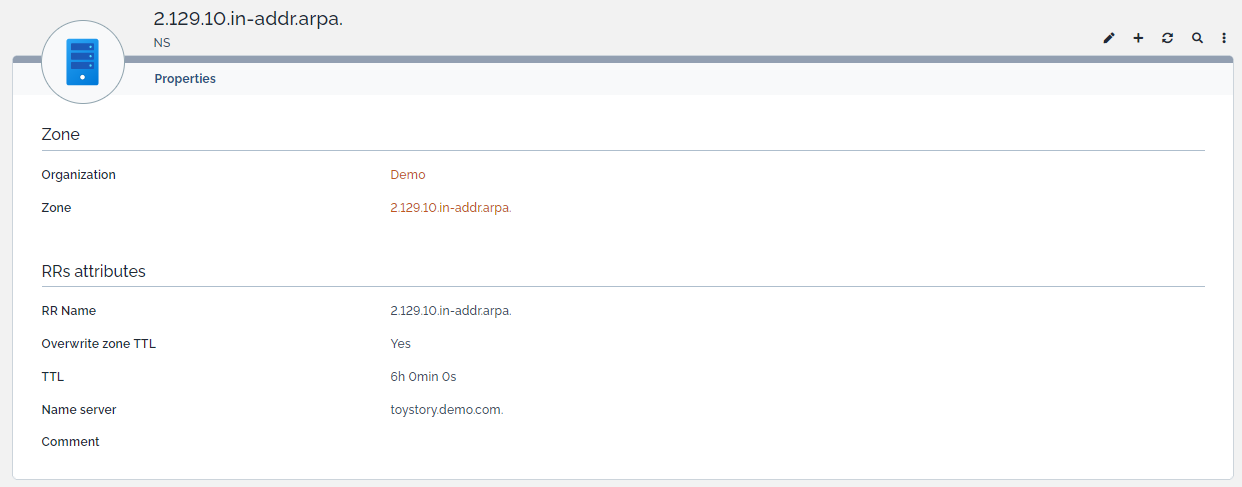Click the TTL value 6h 0min 0s

pos(423,377)
